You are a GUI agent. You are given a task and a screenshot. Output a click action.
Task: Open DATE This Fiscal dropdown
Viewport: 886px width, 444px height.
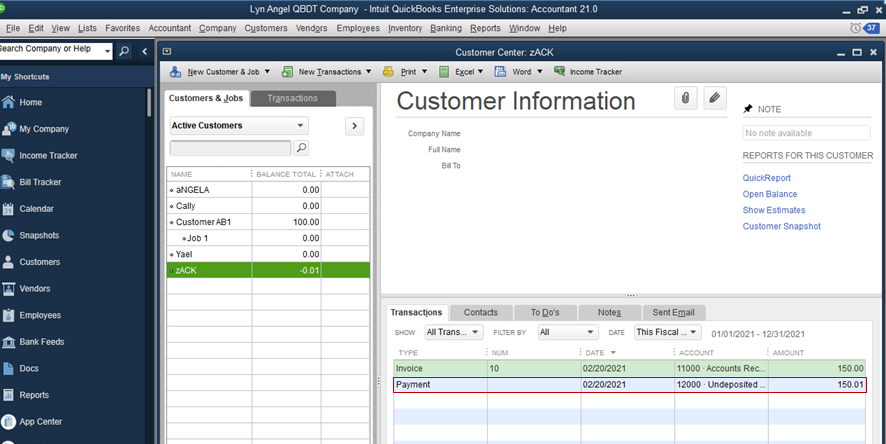(x=667, y=332)
